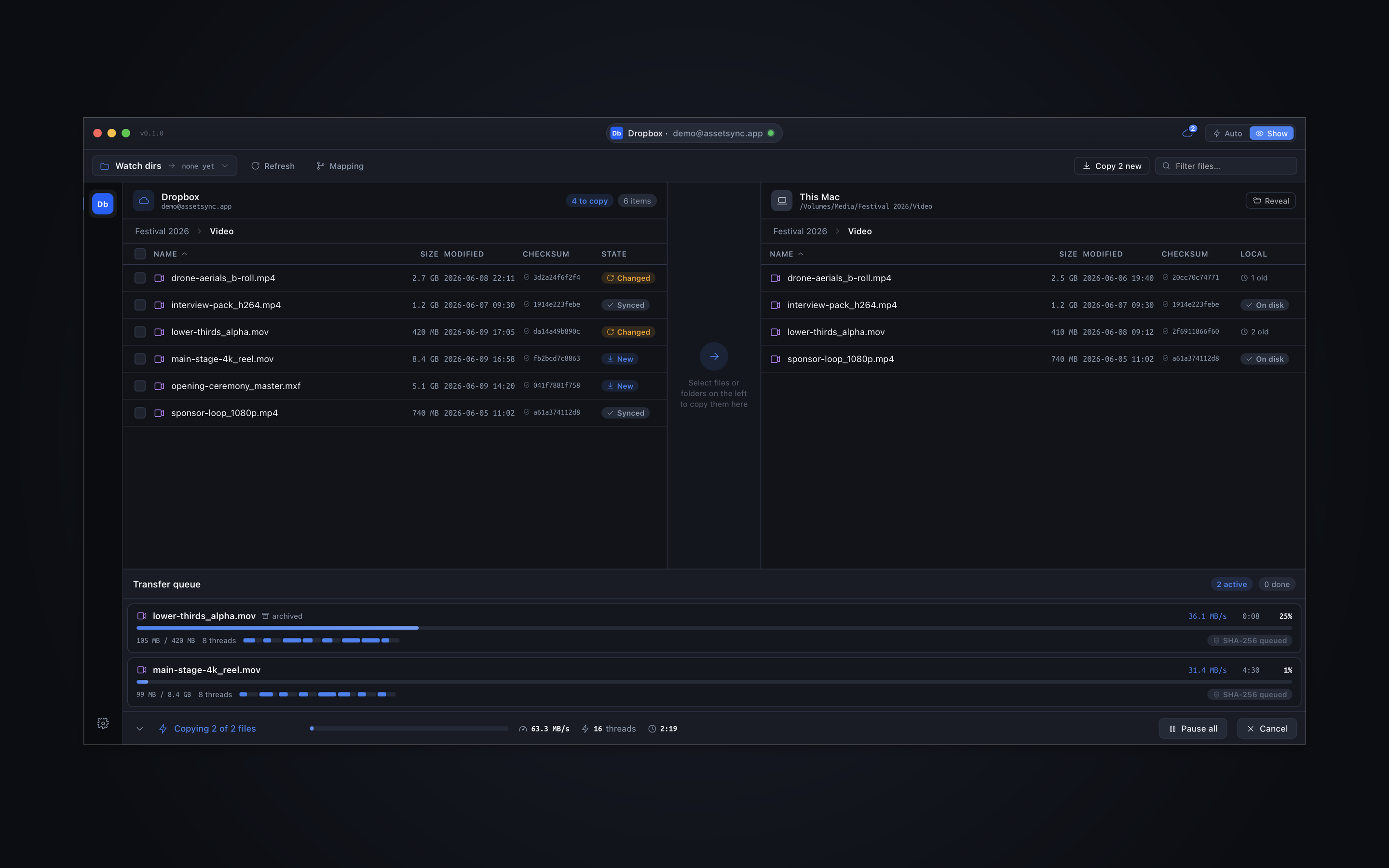Click video icon of This Mac interview-pack_h264.mp4
Screen dimensions: 1389x868
[776, 305]
